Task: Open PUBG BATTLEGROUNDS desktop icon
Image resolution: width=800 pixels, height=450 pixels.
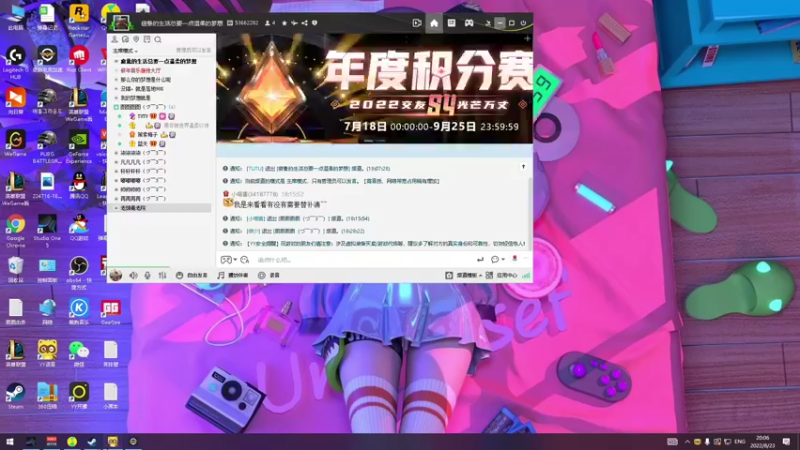Action: [47, 147]
